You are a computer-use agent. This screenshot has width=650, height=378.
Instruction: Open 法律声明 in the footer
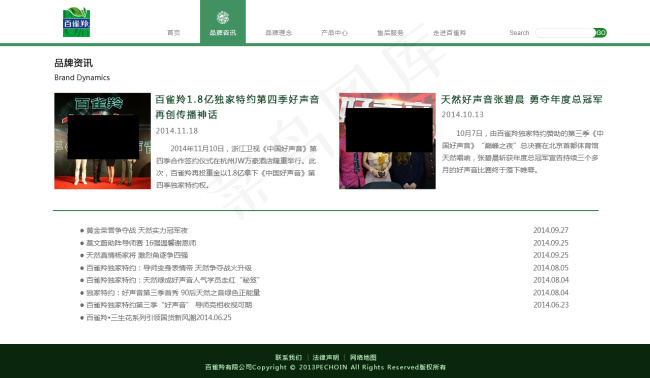tap(326, 357)
